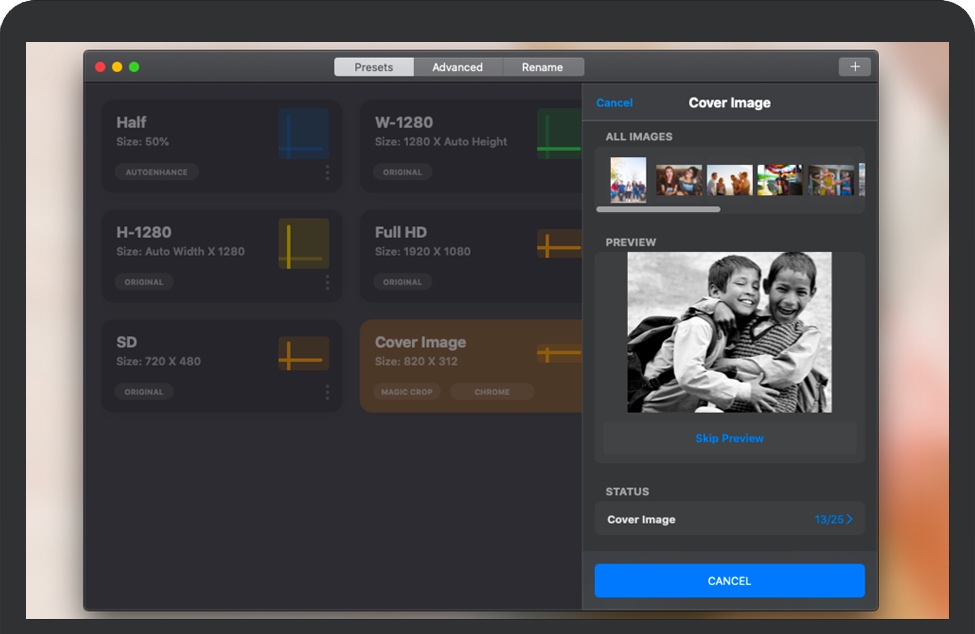This screenshot has width=975, height=634.
Task: Click the Cover Image preset icon
Action: [x=559, y=353]
